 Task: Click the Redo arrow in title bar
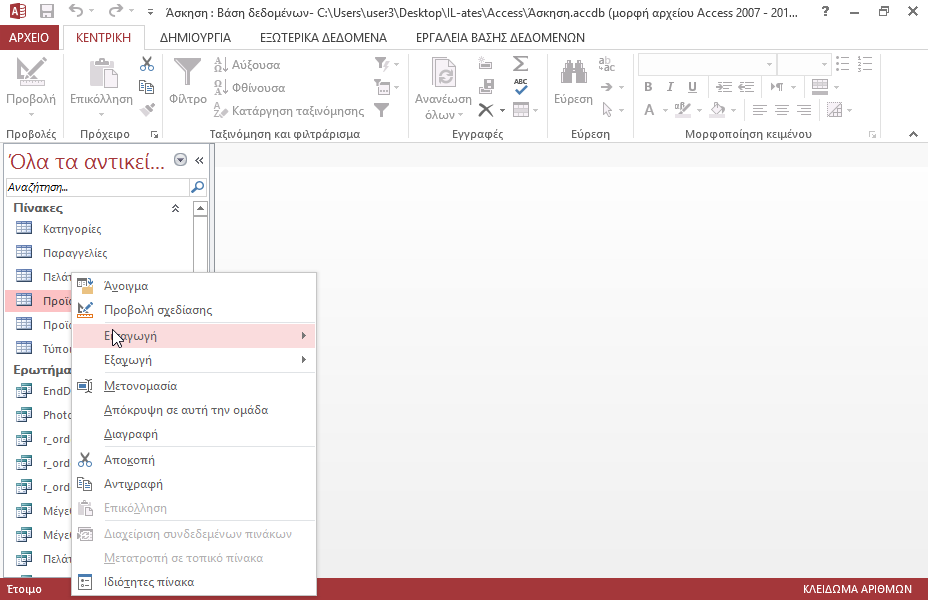click(x=116, y=11)
